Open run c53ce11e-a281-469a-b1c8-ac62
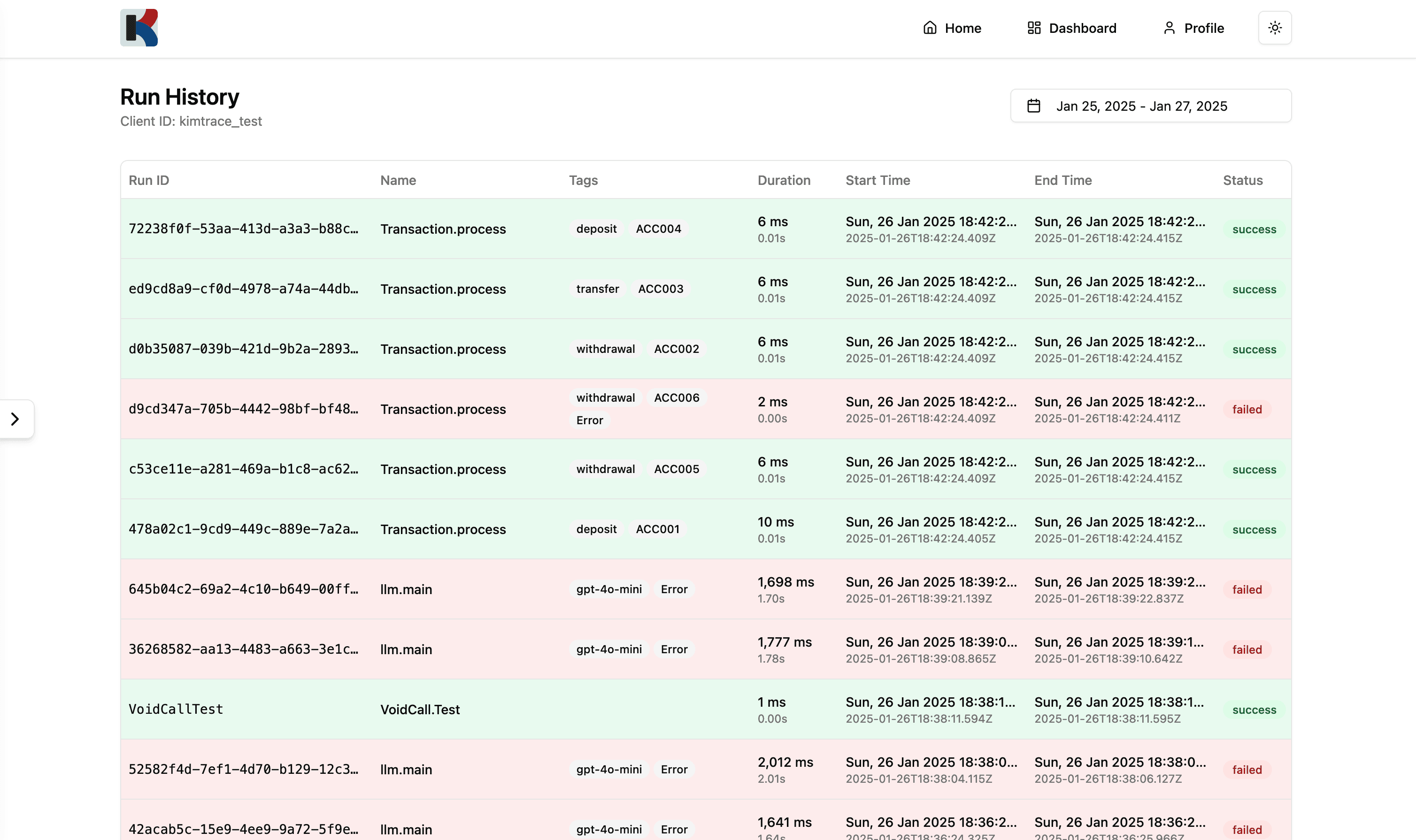Viewport: 1416px width, 840px height. 244,469
